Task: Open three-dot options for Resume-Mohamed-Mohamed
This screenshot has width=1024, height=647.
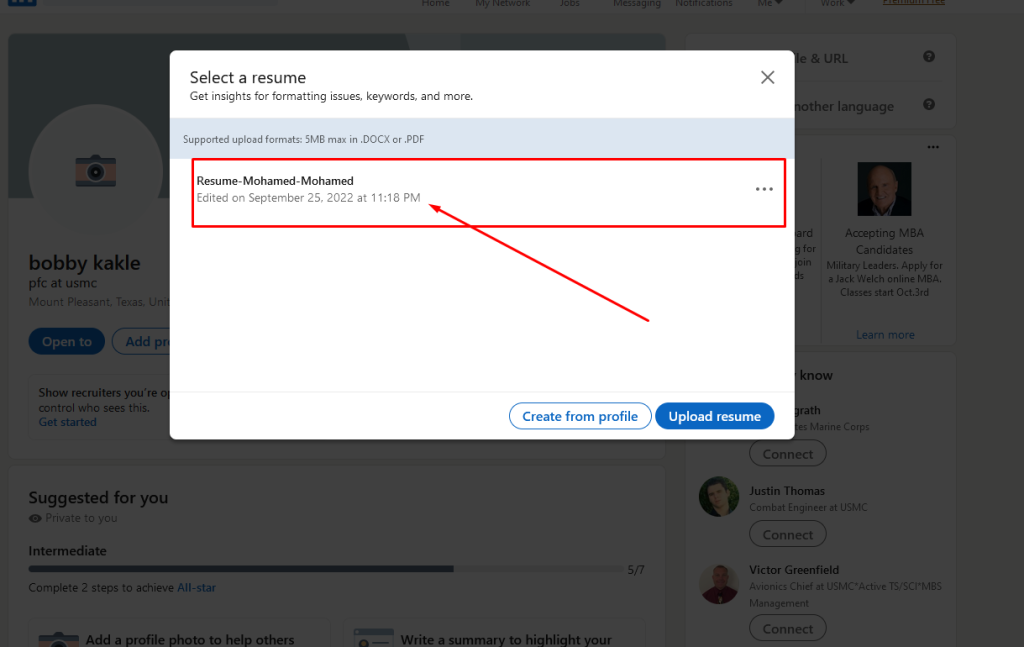Action: pyautogui.click(x=764, y=189)
